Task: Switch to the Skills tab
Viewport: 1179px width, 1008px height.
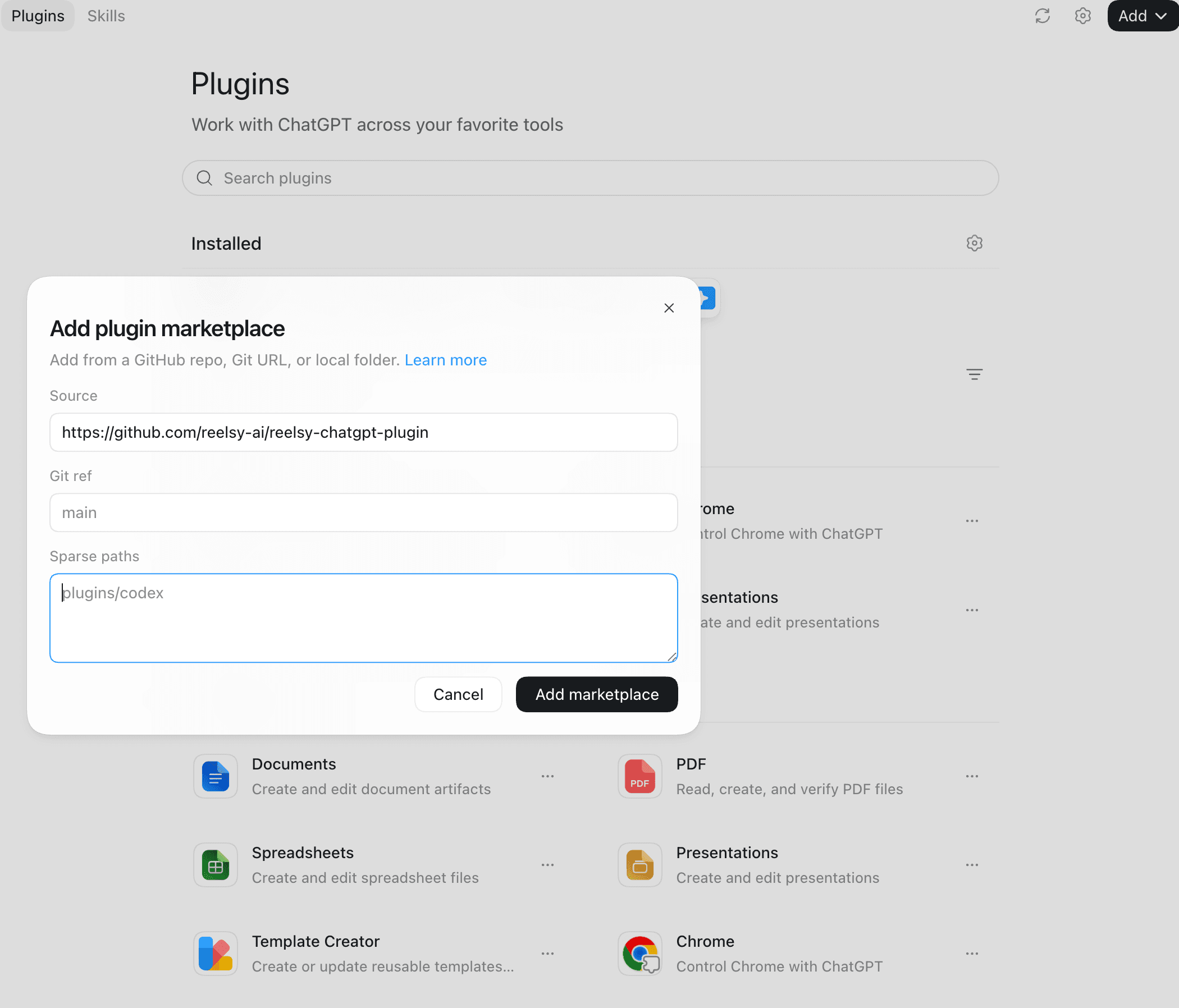Action: [x=106, y=16]
